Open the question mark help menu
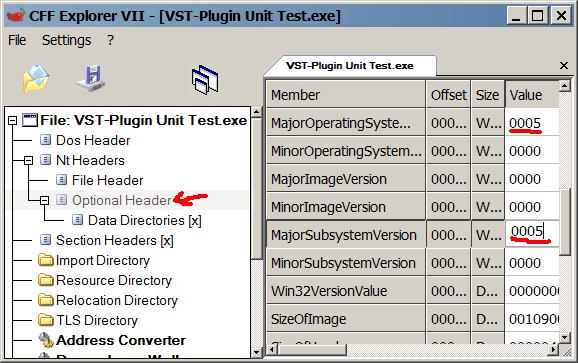This screenshot has width=578, height=363. coord(111,40)
